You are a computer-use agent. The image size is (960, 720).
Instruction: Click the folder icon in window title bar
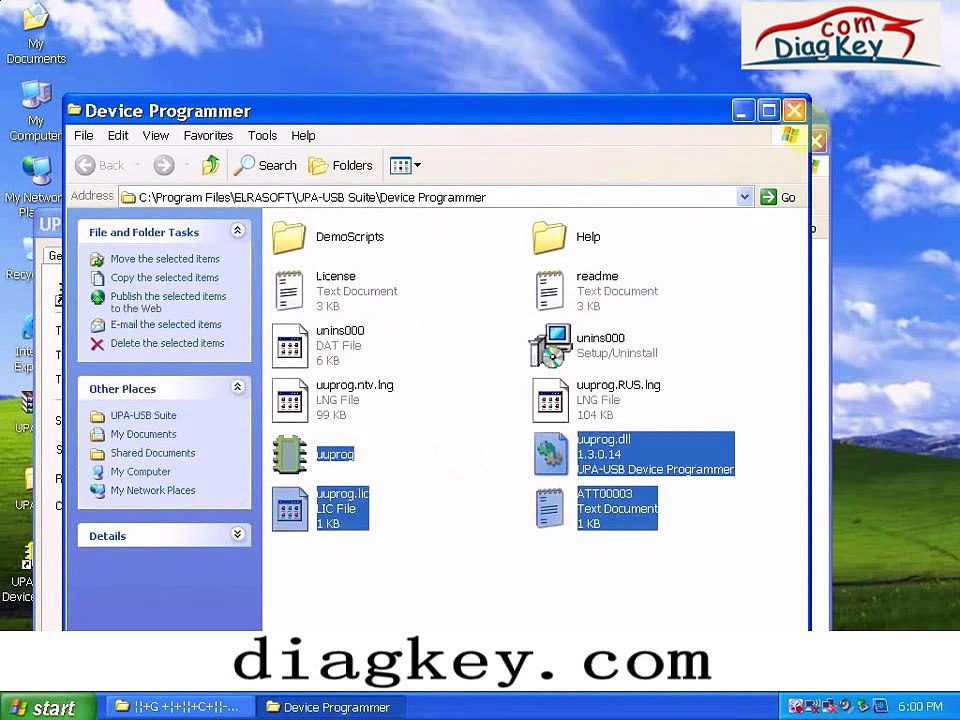tap(75, 110)
